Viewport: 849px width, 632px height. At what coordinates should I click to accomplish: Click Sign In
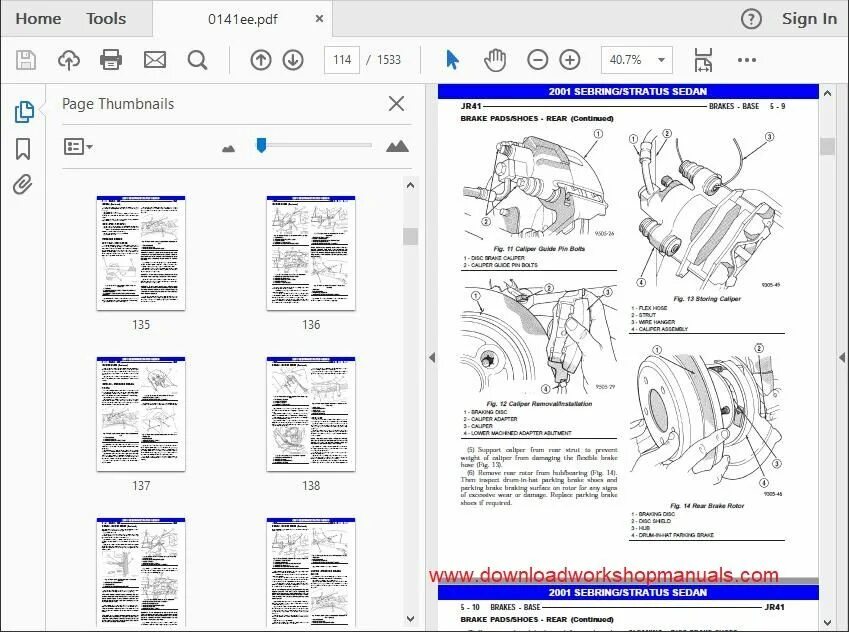809,19
